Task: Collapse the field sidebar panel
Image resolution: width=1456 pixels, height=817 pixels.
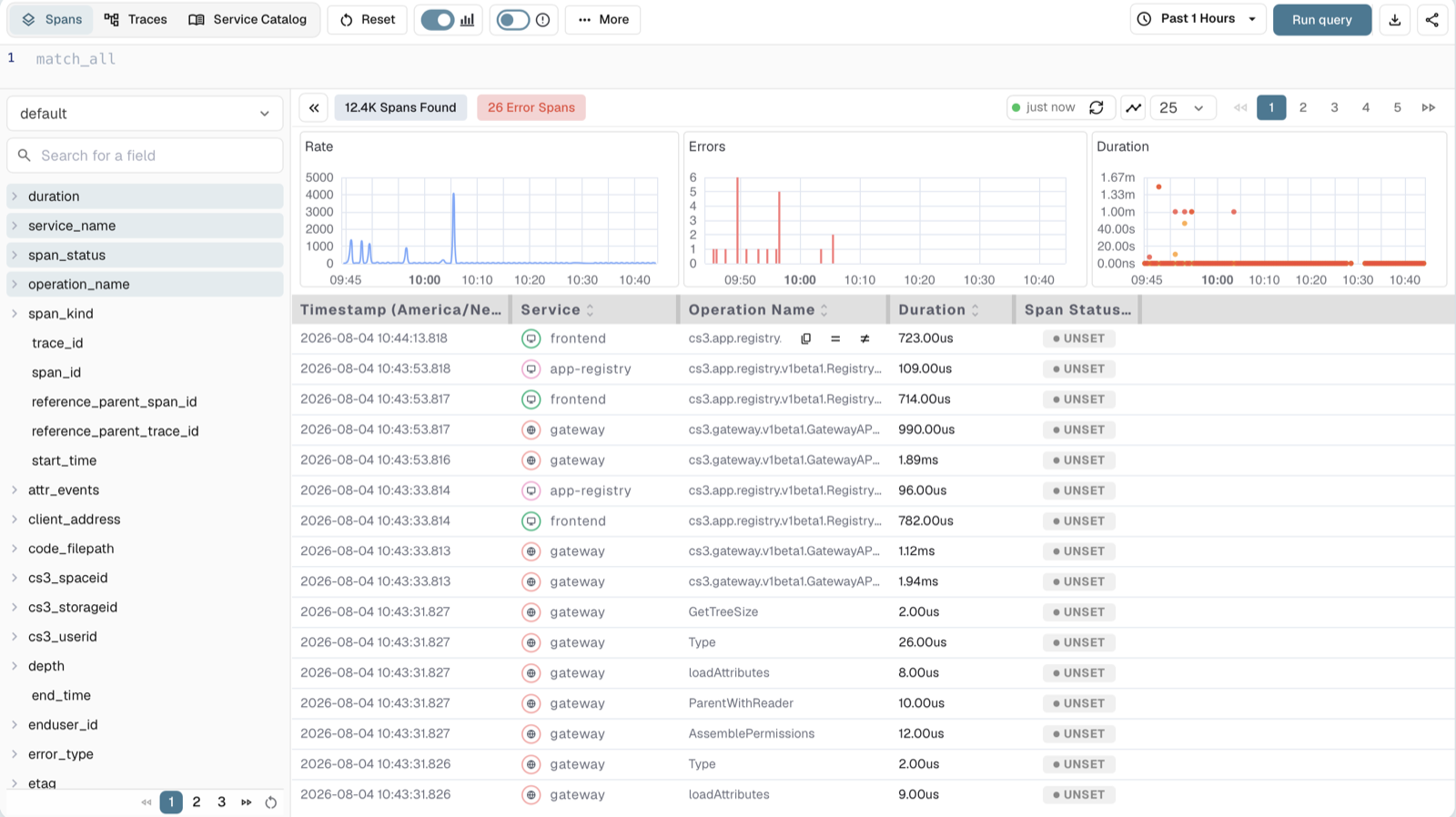Action: (x=314, y=107)
